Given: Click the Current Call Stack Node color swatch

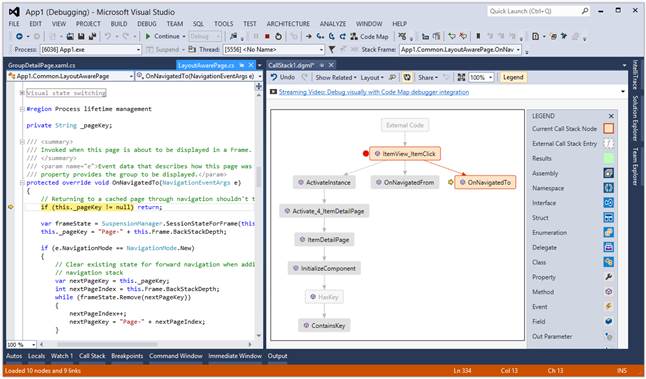Looking at the screenshot, I should coord(608,129).
